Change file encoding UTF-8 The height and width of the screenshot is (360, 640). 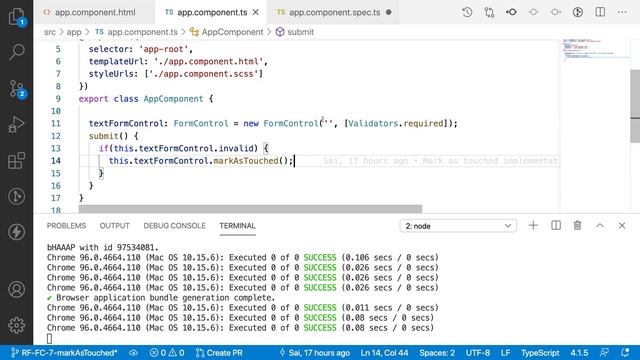point(478,353)
